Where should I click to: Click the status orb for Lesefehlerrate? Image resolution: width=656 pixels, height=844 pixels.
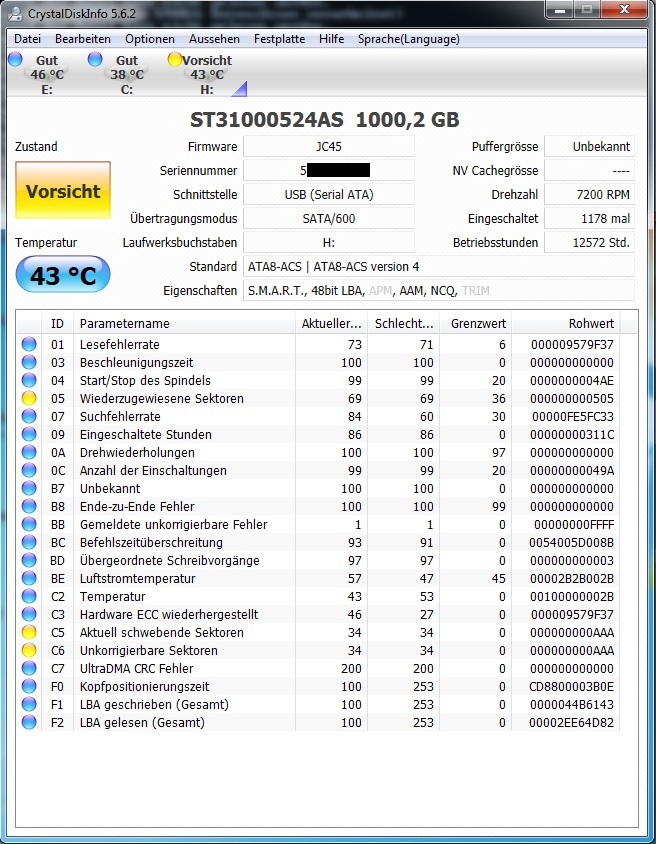(x=29, y=344)
